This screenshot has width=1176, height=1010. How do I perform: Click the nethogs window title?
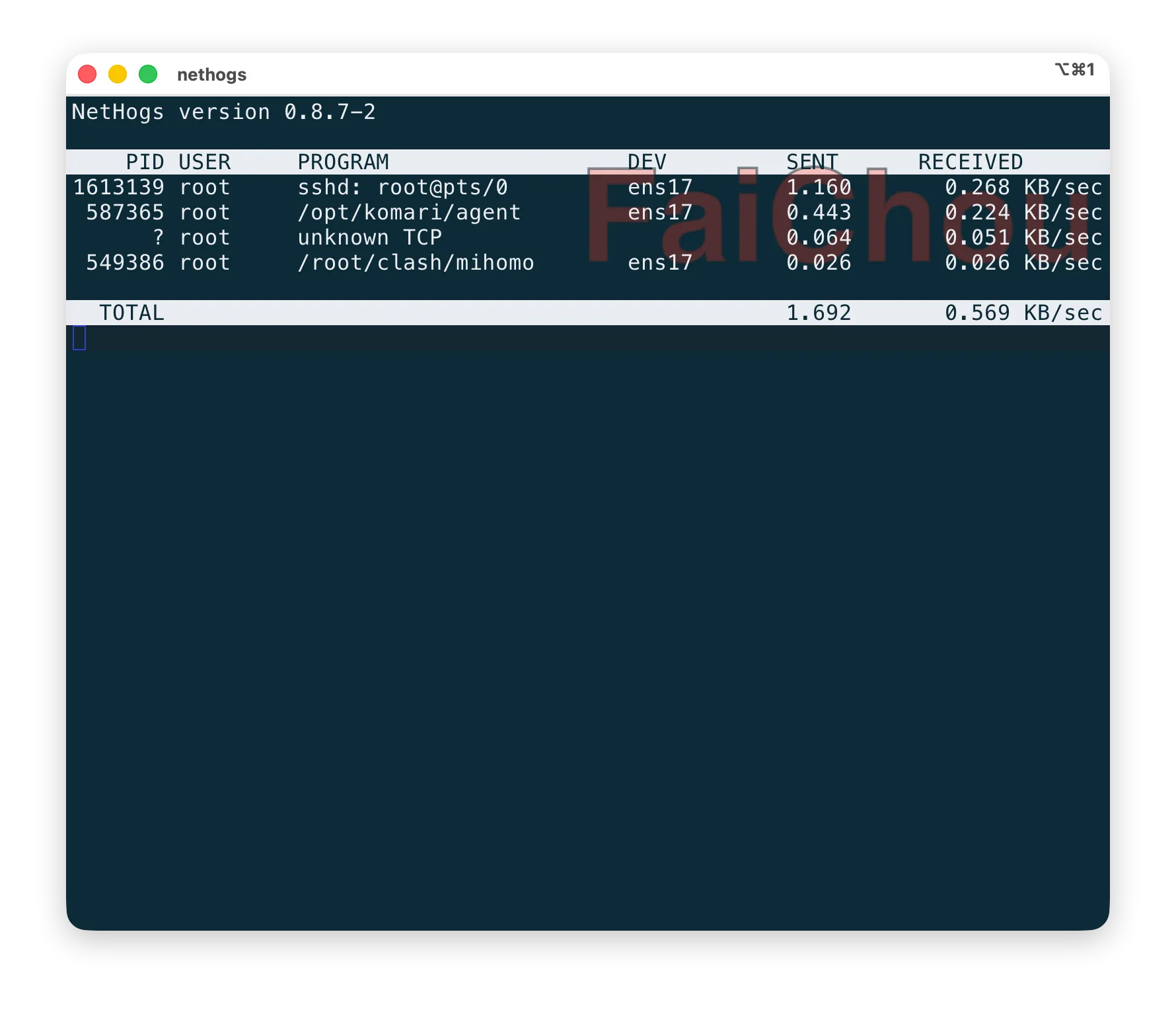click(x=211, y=75)
